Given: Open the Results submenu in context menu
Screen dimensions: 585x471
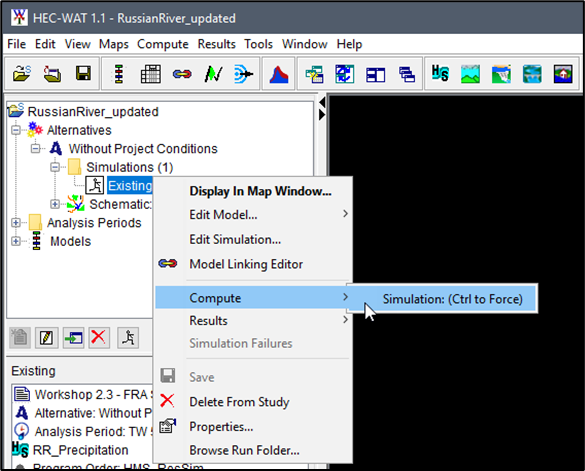Looking at the screenshot, I should pos(253,320).
